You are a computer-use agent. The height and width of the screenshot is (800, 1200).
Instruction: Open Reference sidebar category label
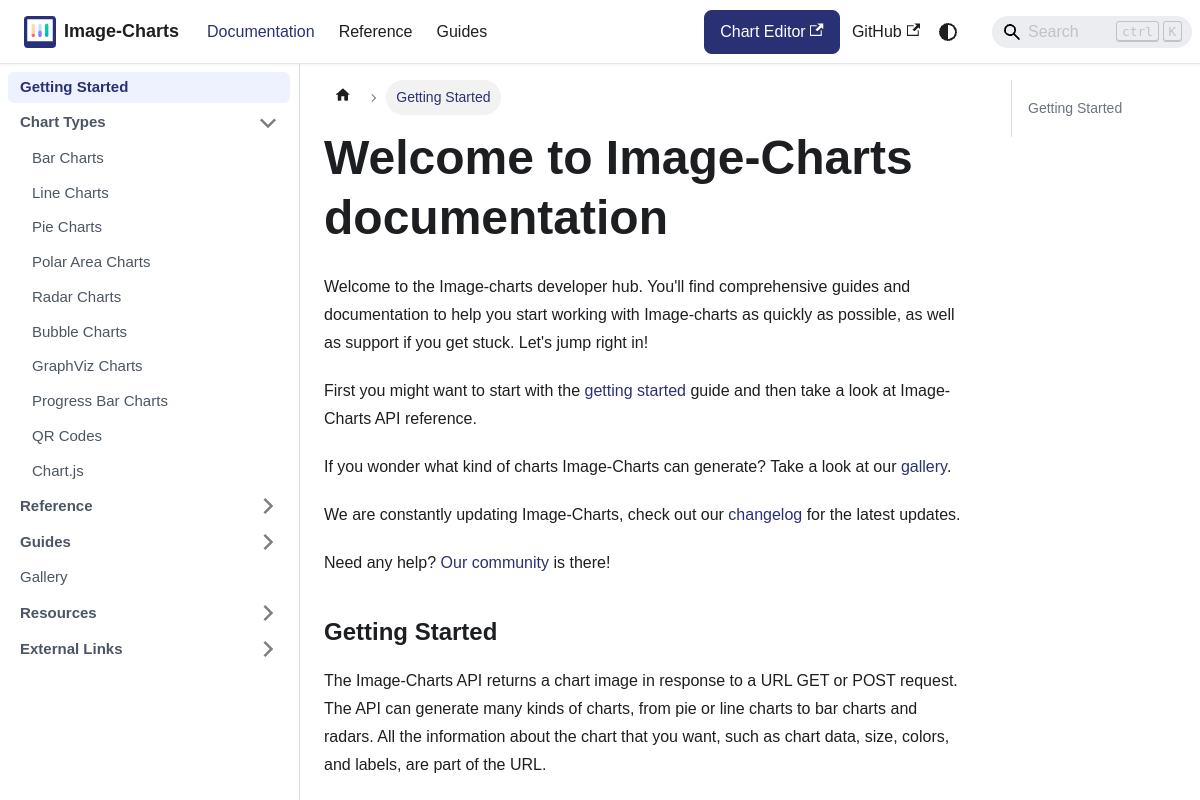56,506
